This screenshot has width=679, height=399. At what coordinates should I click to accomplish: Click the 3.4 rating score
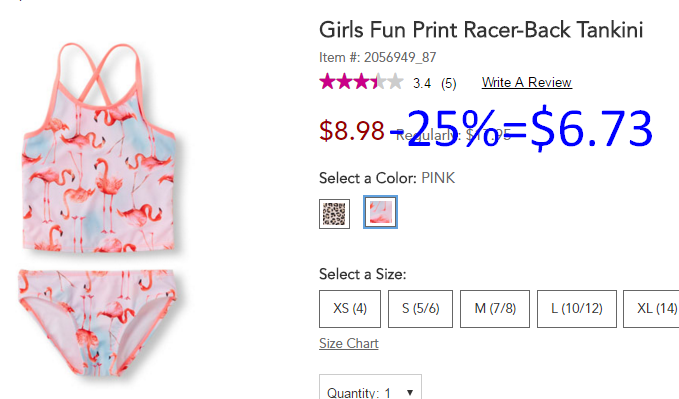click(x=422, y=83)
